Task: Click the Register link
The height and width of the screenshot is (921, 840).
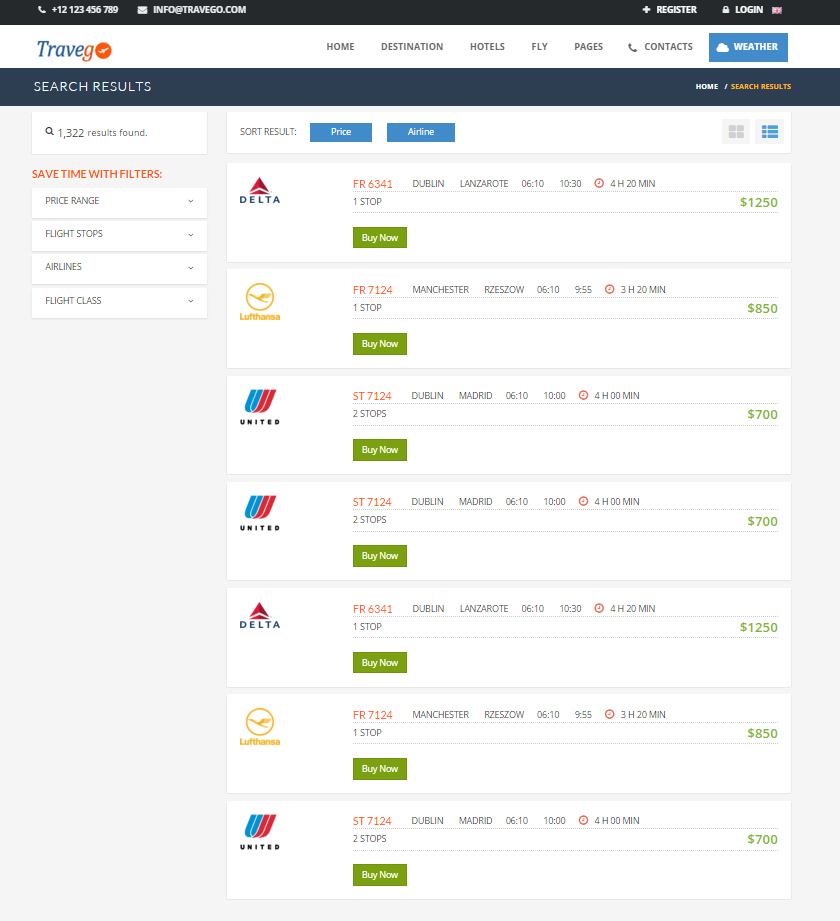Action: click(x=670, y=10)
